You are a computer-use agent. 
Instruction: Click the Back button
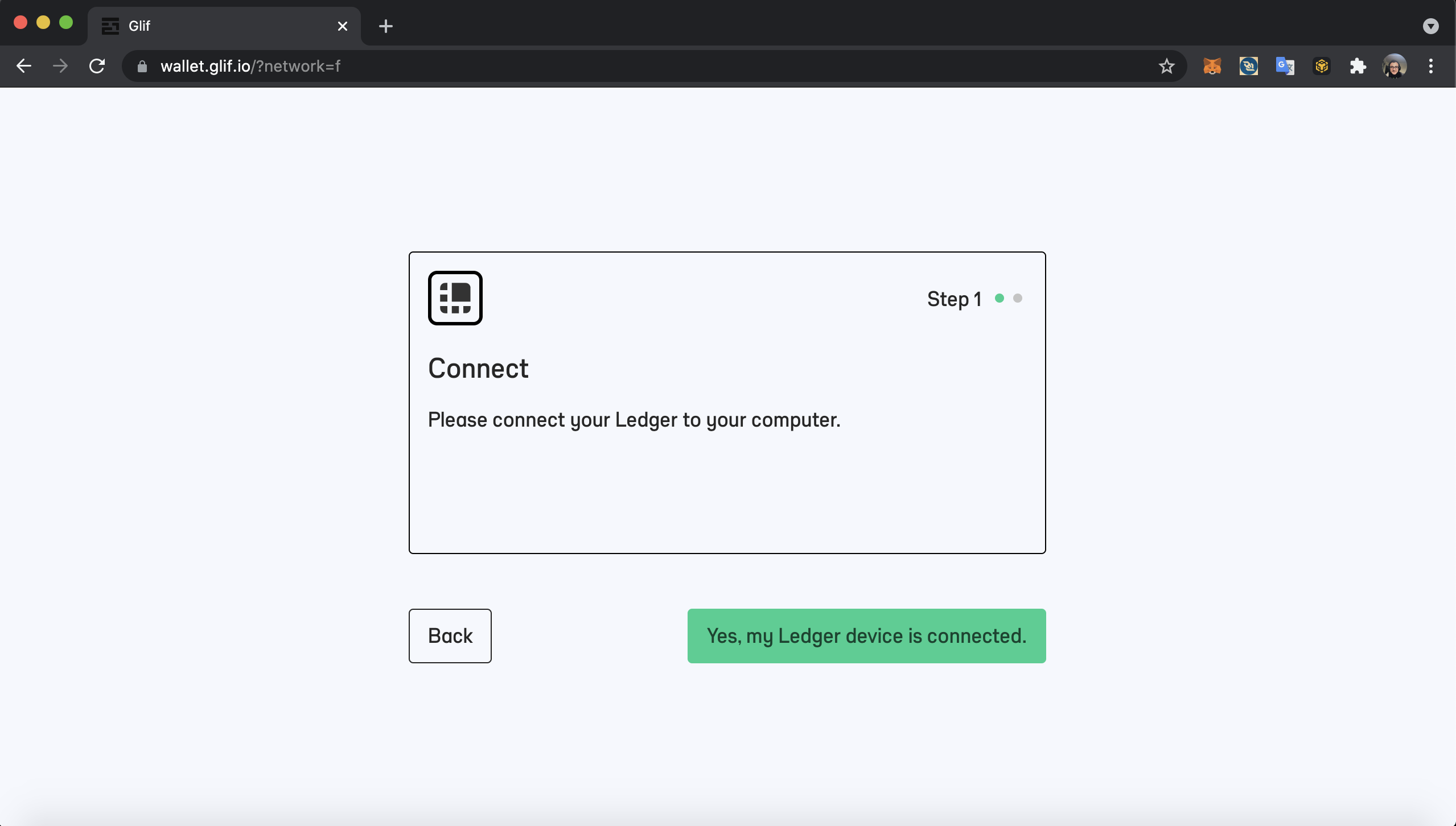coord(450,635)
